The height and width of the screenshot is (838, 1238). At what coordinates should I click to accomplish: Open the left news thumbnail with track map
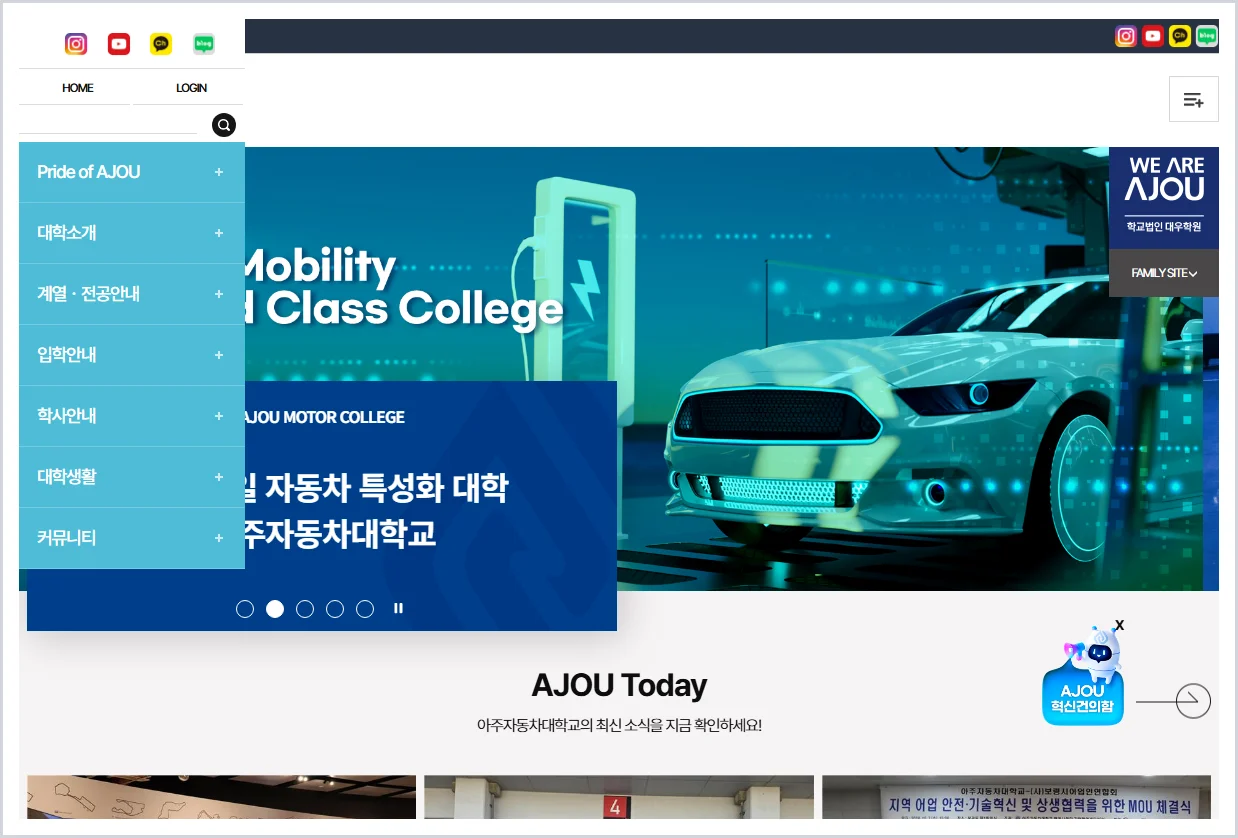[x=221, y=797]
